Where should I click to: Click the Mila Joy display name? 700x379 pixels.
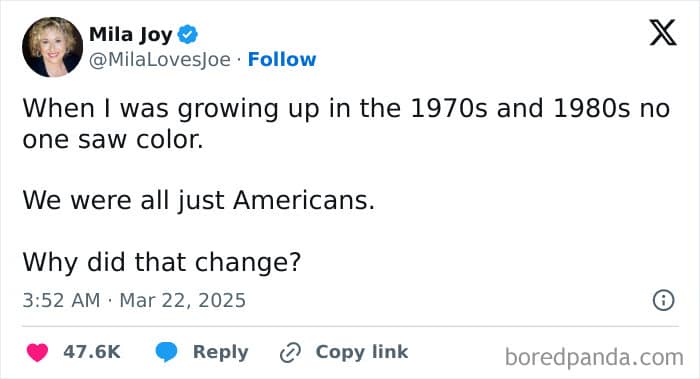pos(130,35)
